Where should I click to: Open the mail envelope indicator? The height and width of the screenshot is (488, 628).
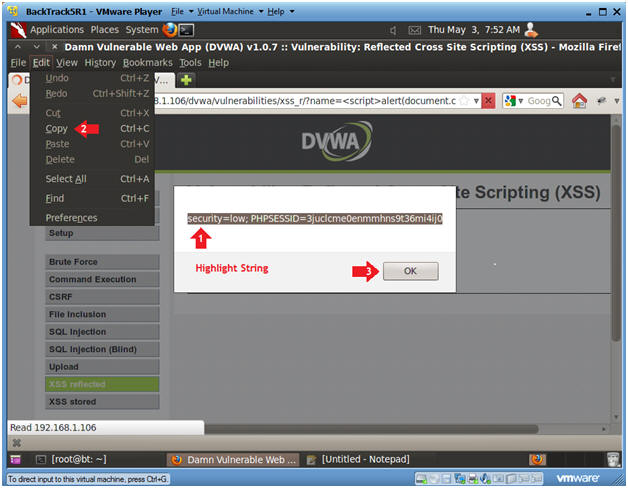(x=415, y=30)
